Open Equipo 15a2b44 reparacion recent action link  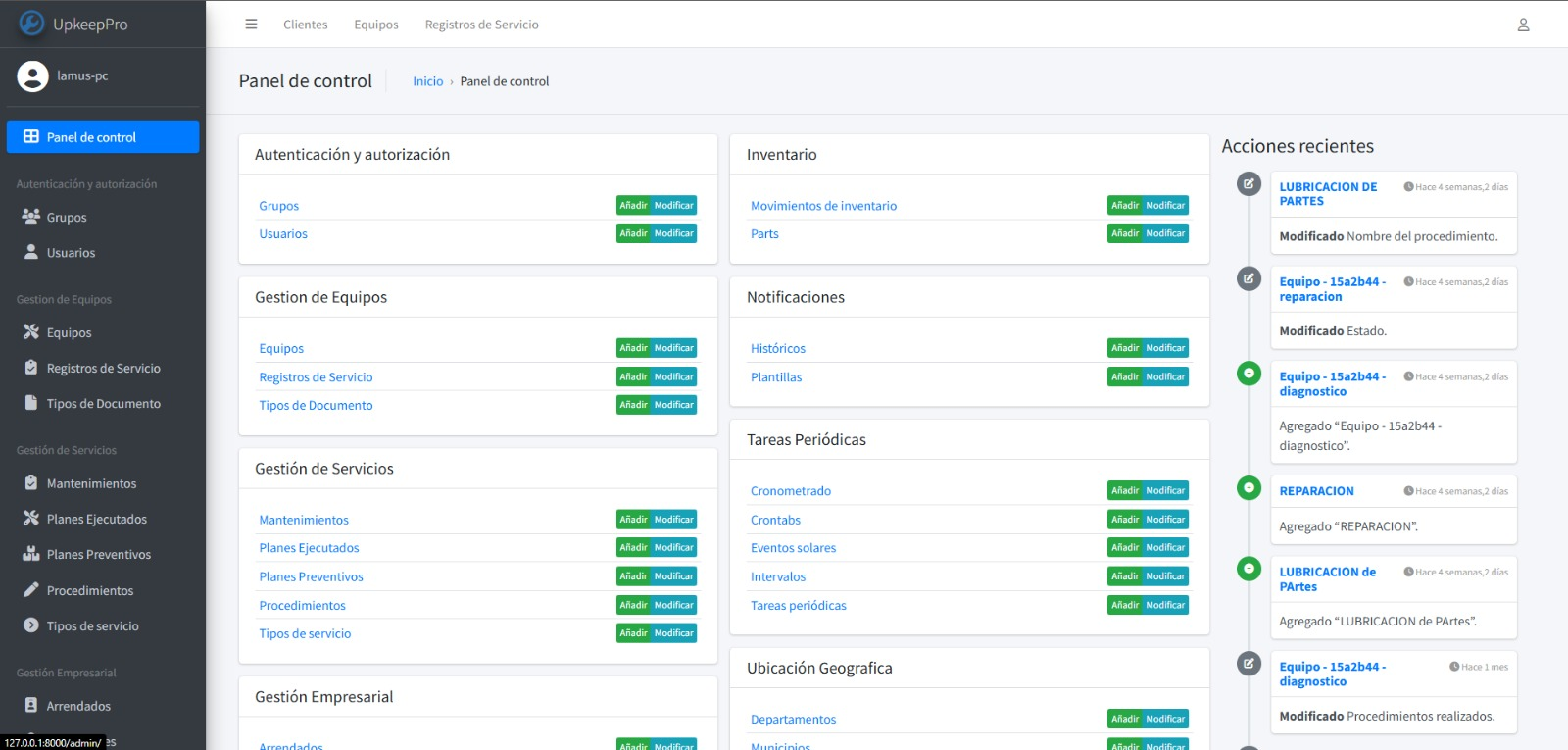(1332, 289)
